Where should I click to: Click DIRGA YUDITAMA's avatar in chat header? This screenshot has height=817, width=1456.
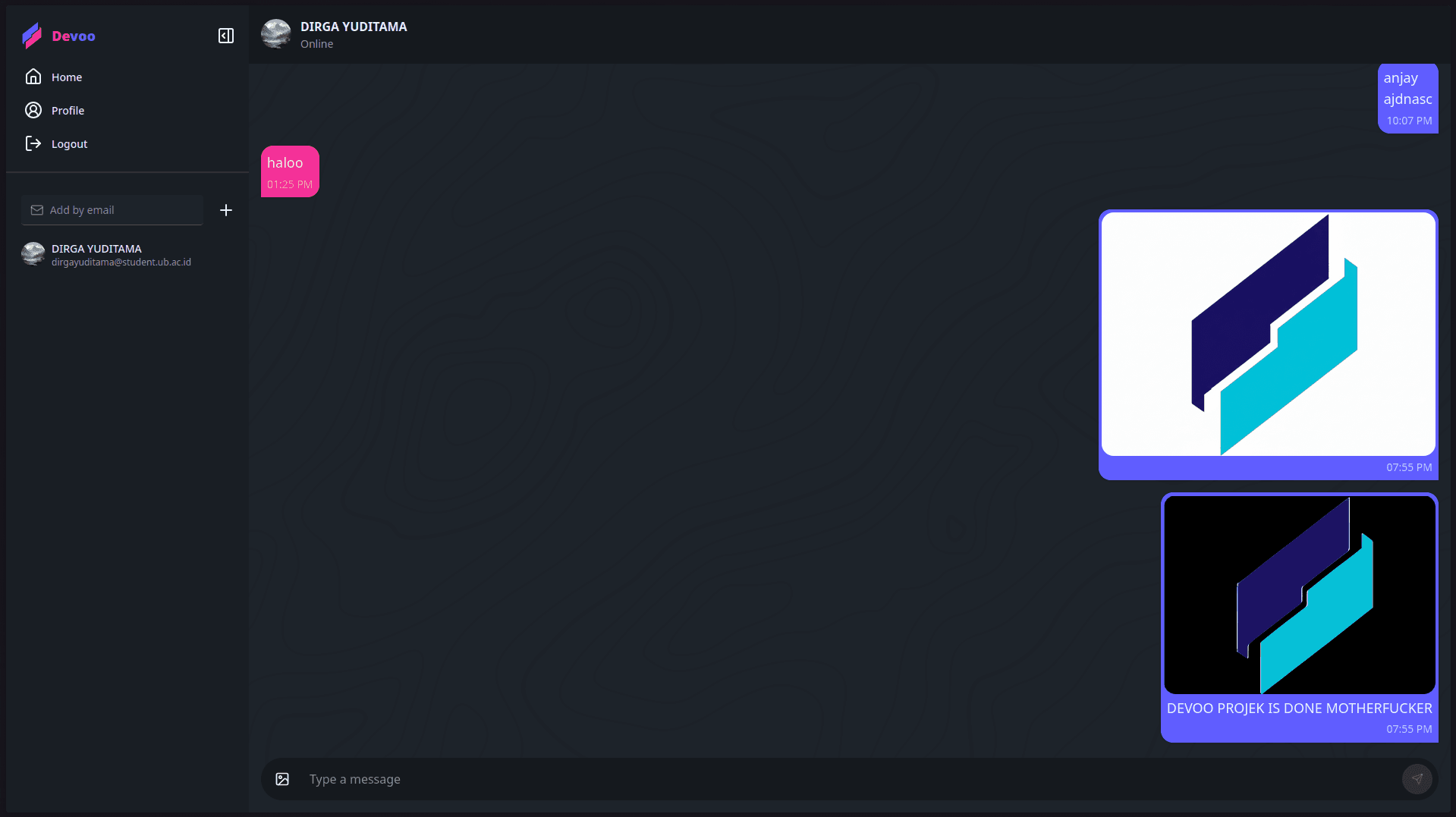point(275,34)
